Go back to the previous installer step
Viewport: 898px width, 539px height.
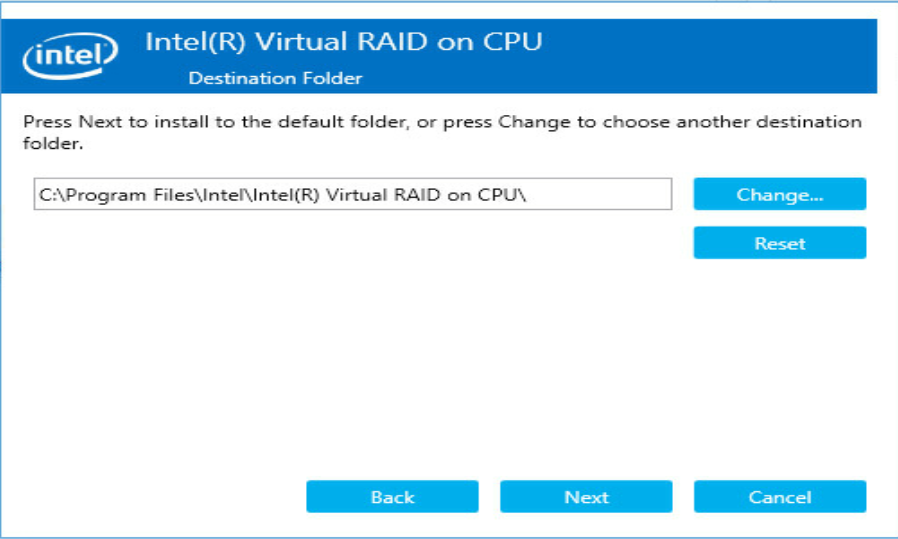click(392, 497)
